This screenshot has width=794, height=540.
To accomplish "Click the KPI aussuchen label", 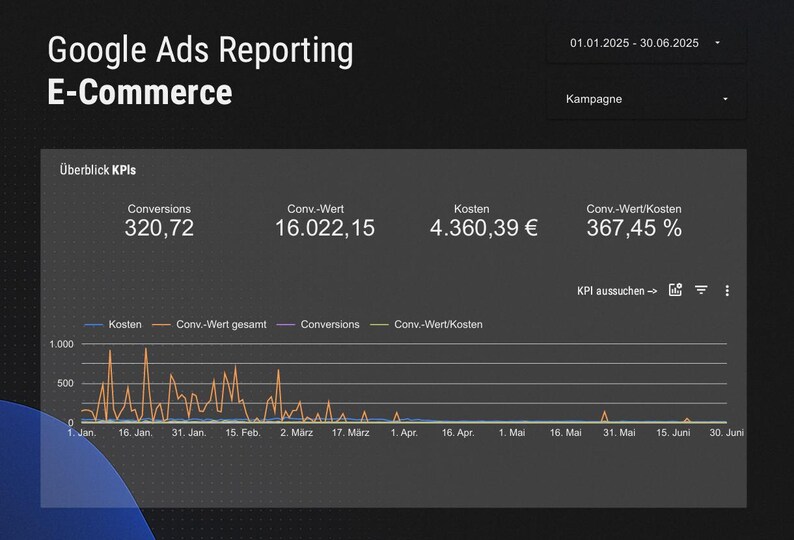I will [617, 291].
